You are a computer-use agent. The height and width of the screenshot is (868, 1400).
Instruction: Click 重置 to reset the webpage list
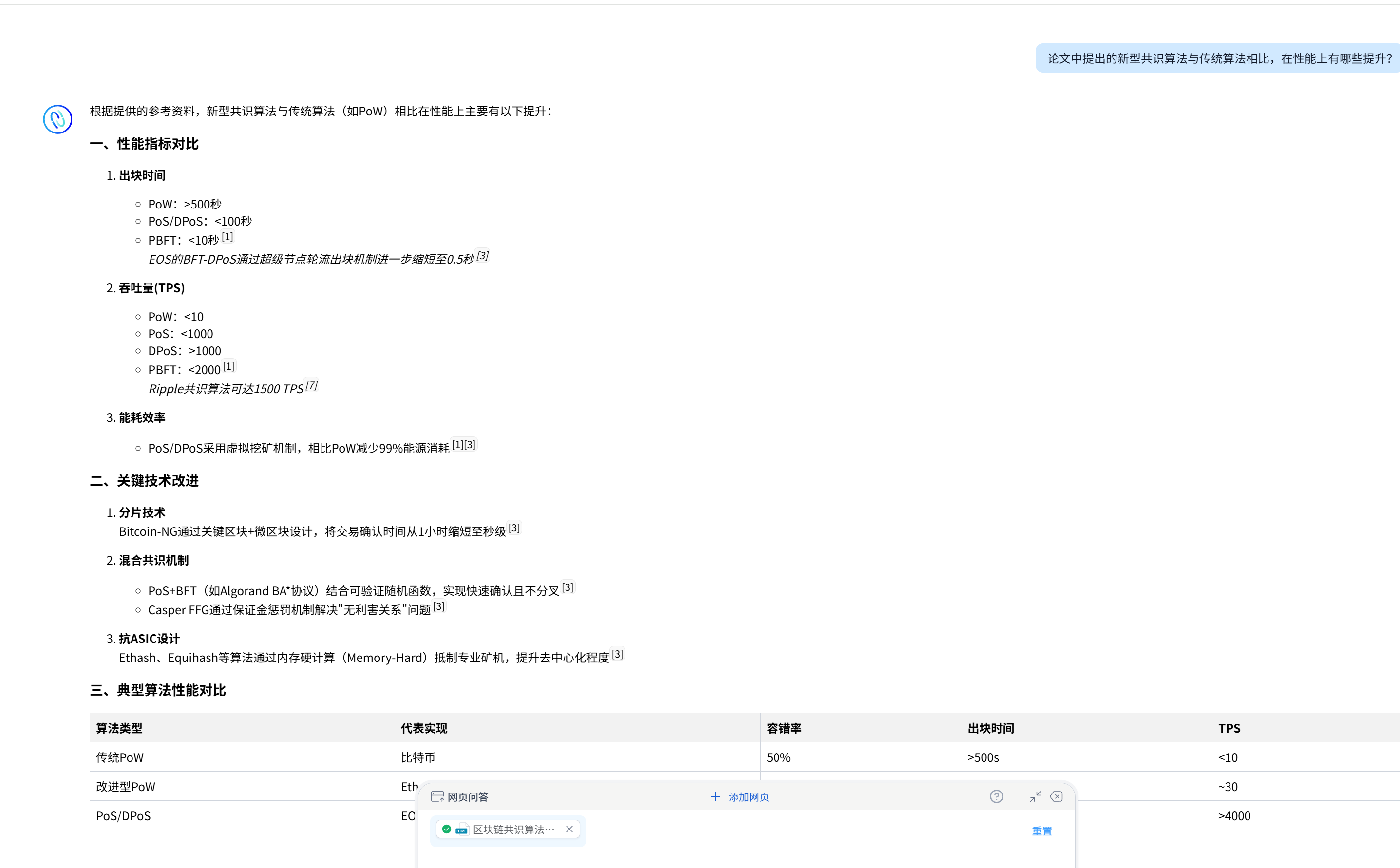tap(1042, 830)
